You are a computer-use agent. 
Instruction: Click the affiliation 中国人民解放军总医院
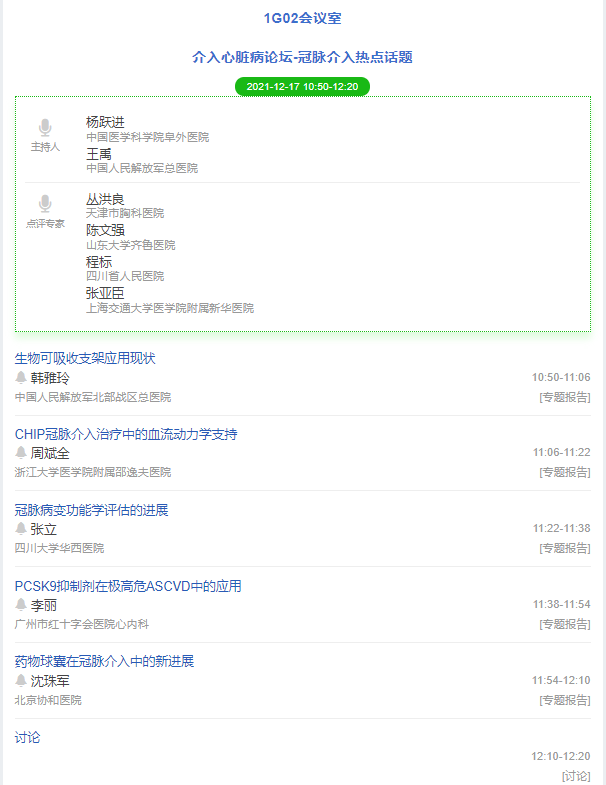pos(142,168)
